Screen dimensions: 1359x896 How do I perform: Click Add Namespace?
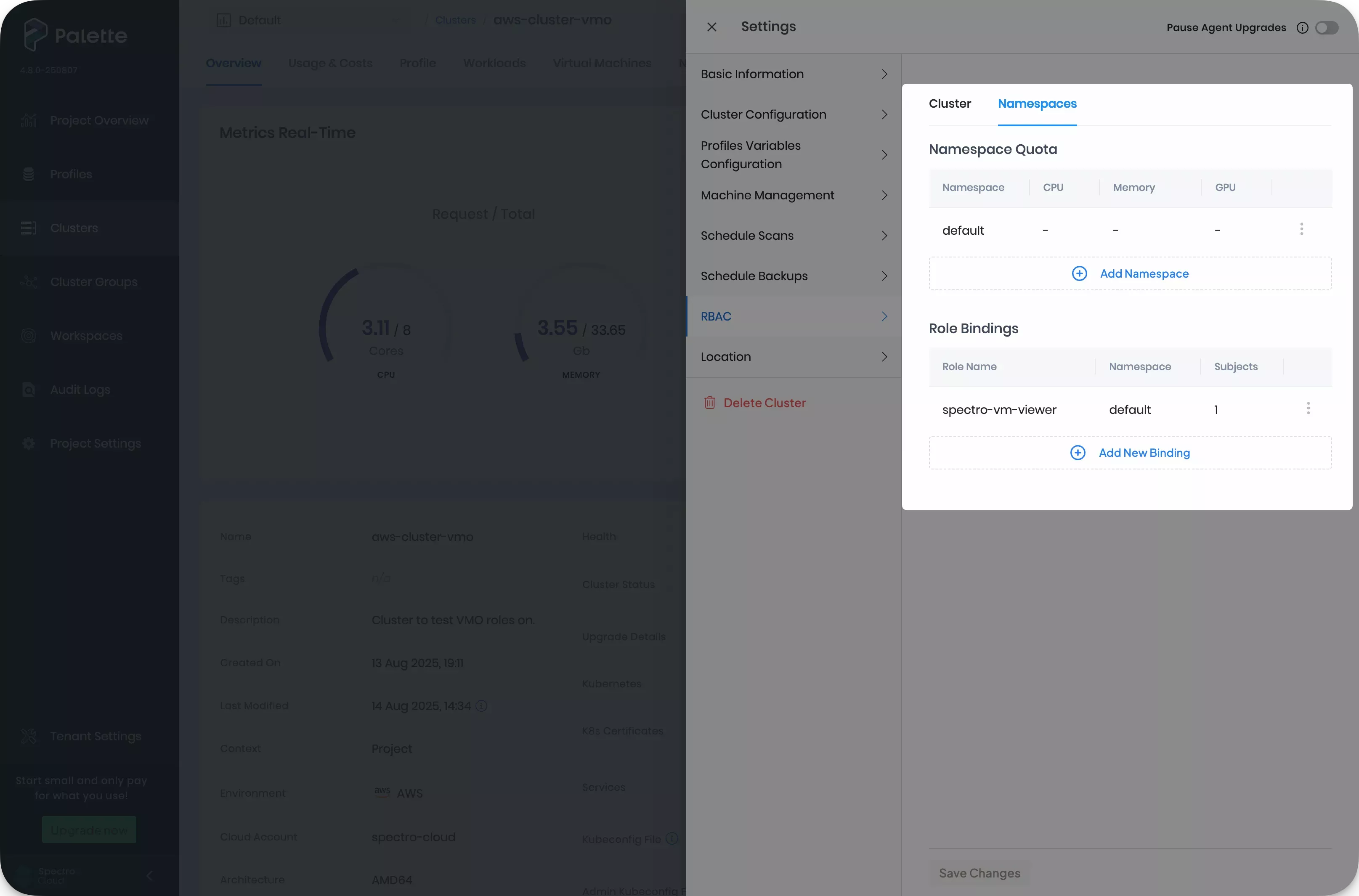point(1130,273)
